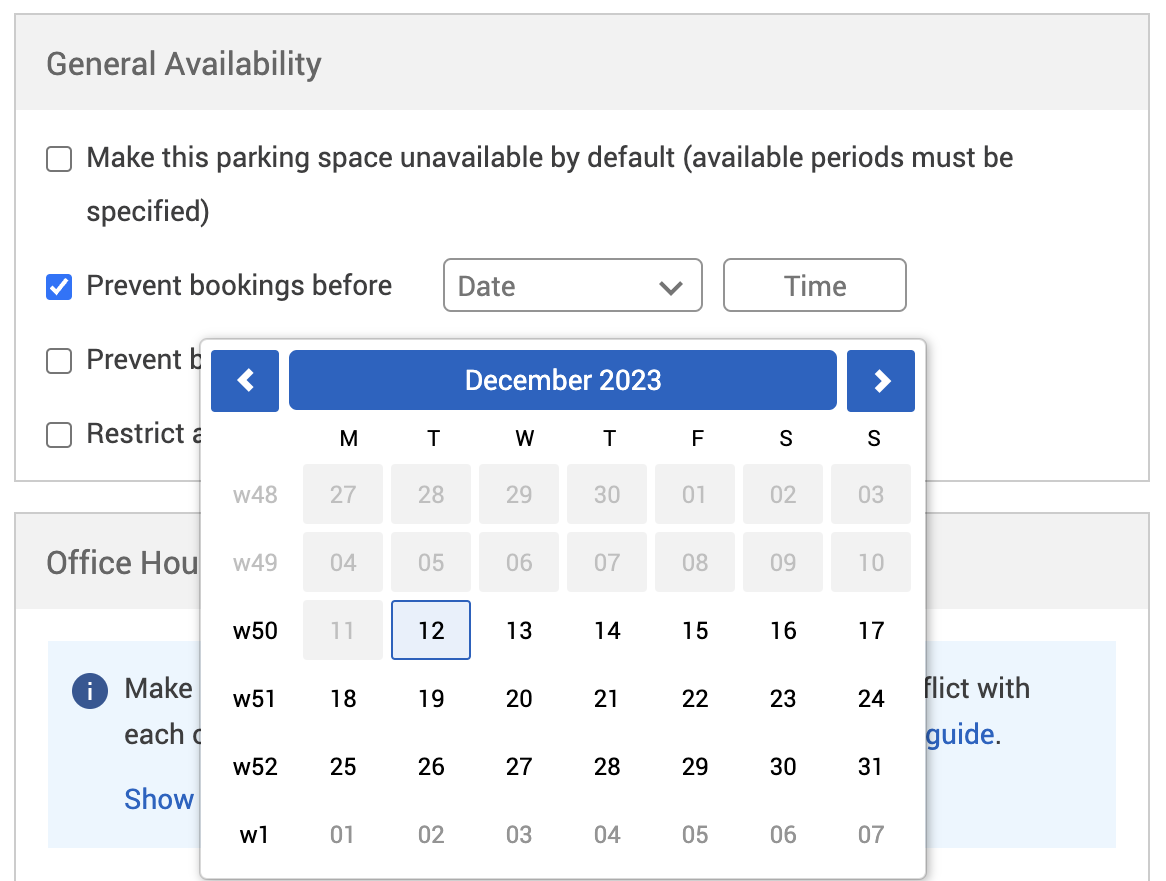Click the Show link in info box
The height and width of the screenshot is (881, 1166).
[x=159, y=799]
